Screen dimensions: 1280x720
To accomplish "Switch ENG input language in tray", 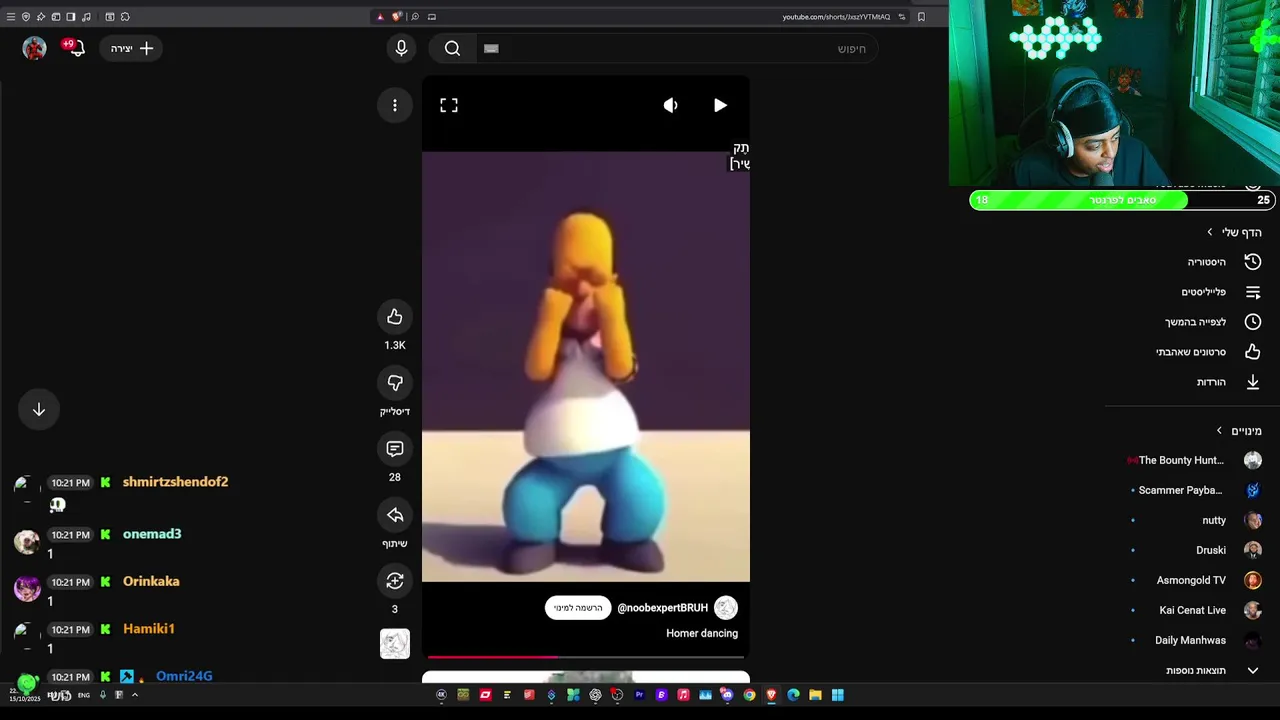I will [84, 695].
